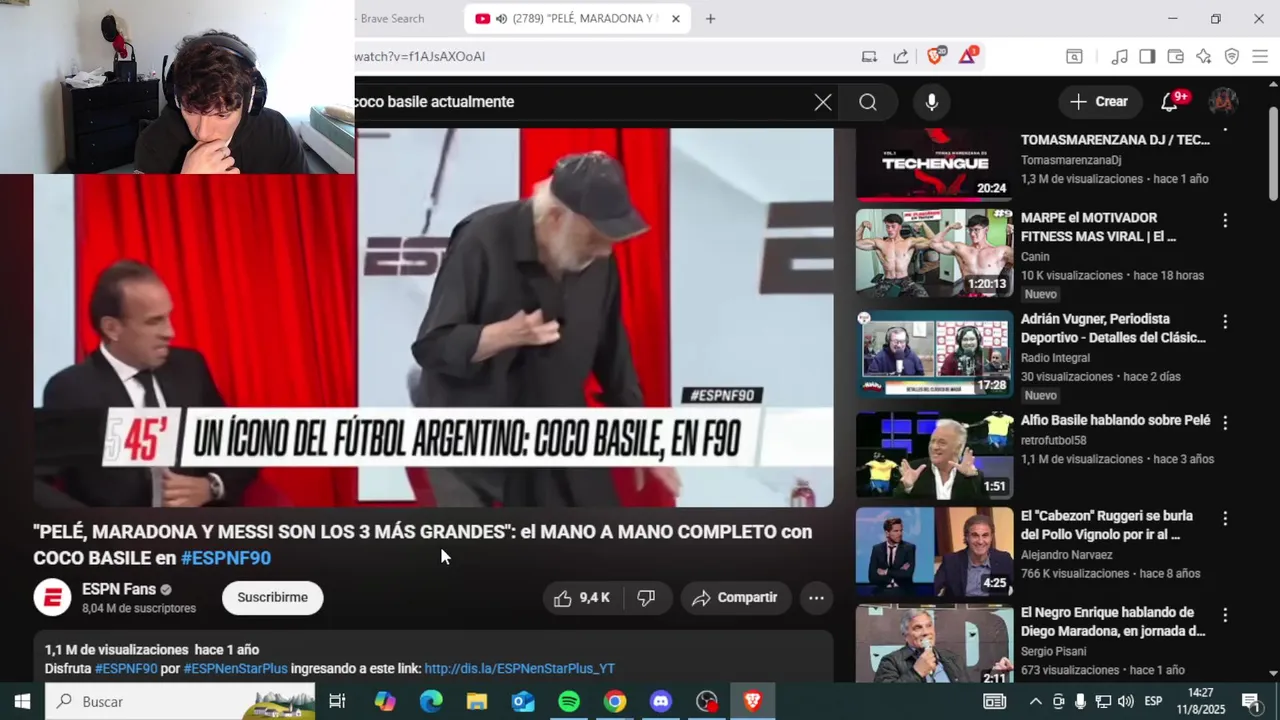Viewport: 1280px width, 720px height.
Task: Open the ESPN Fans channel name
Action: pyautogui.click(x=119, y=589)
